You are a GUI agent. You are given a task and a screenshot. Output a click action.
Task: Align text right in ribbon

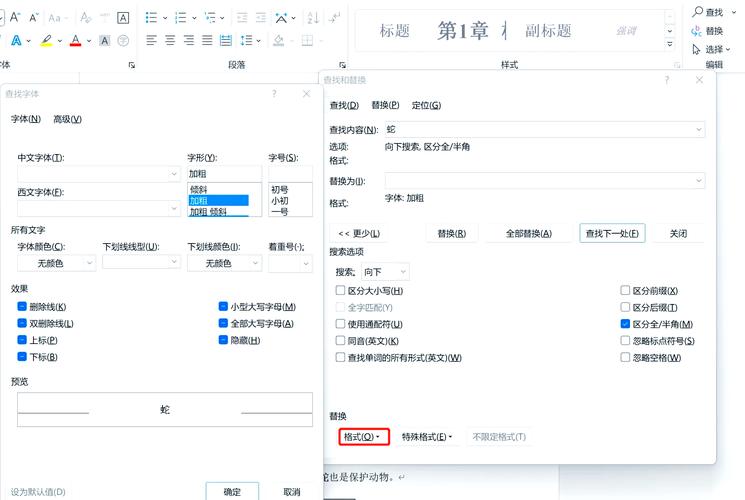[189, 41]
